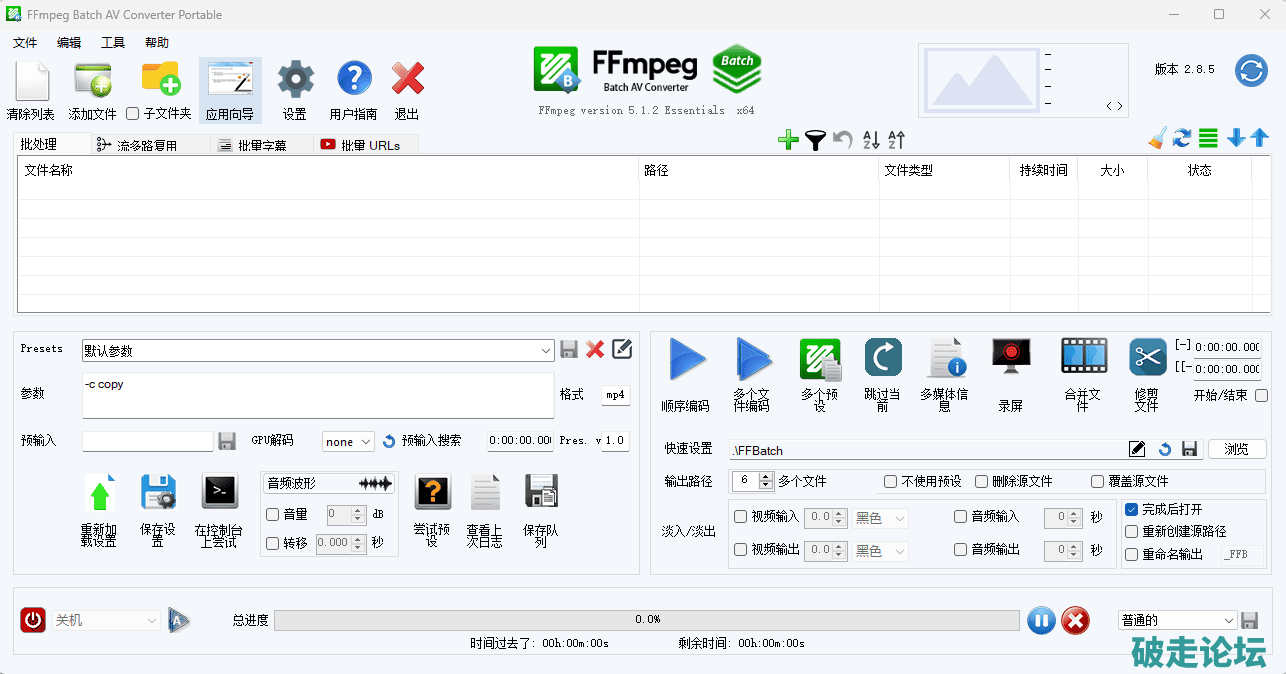The image size is (1286, 674).
Task: Start 顺序编码 sequential encoding
Action: pos(686,359)
